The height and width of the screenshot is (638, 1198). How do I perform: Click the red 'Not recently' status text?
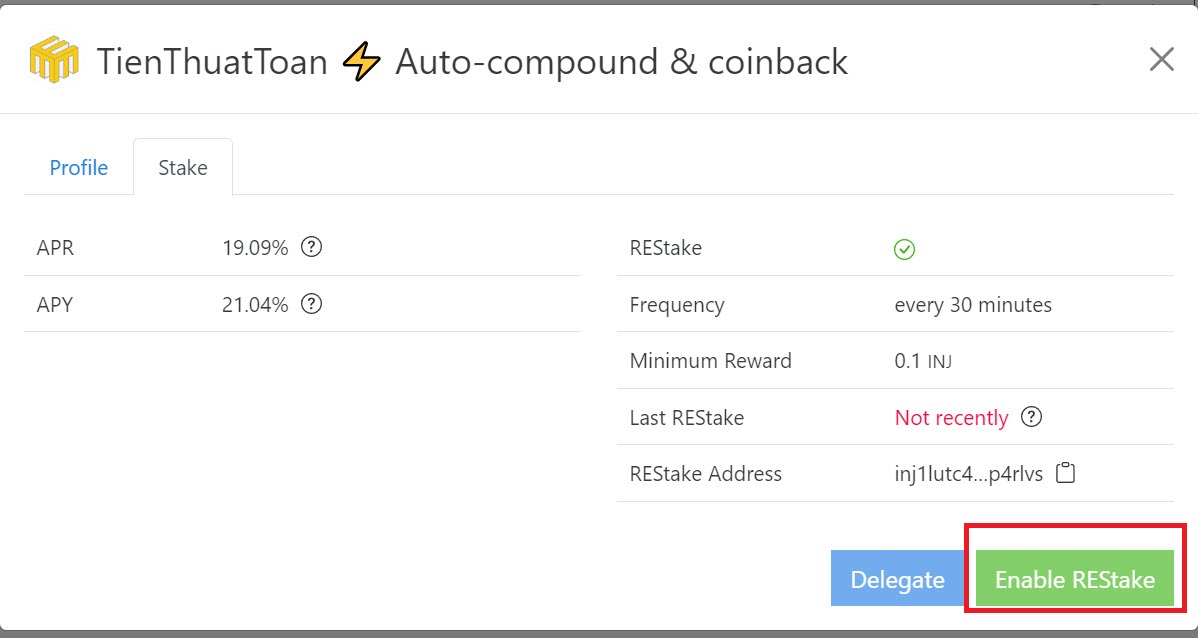click(951, 418)
